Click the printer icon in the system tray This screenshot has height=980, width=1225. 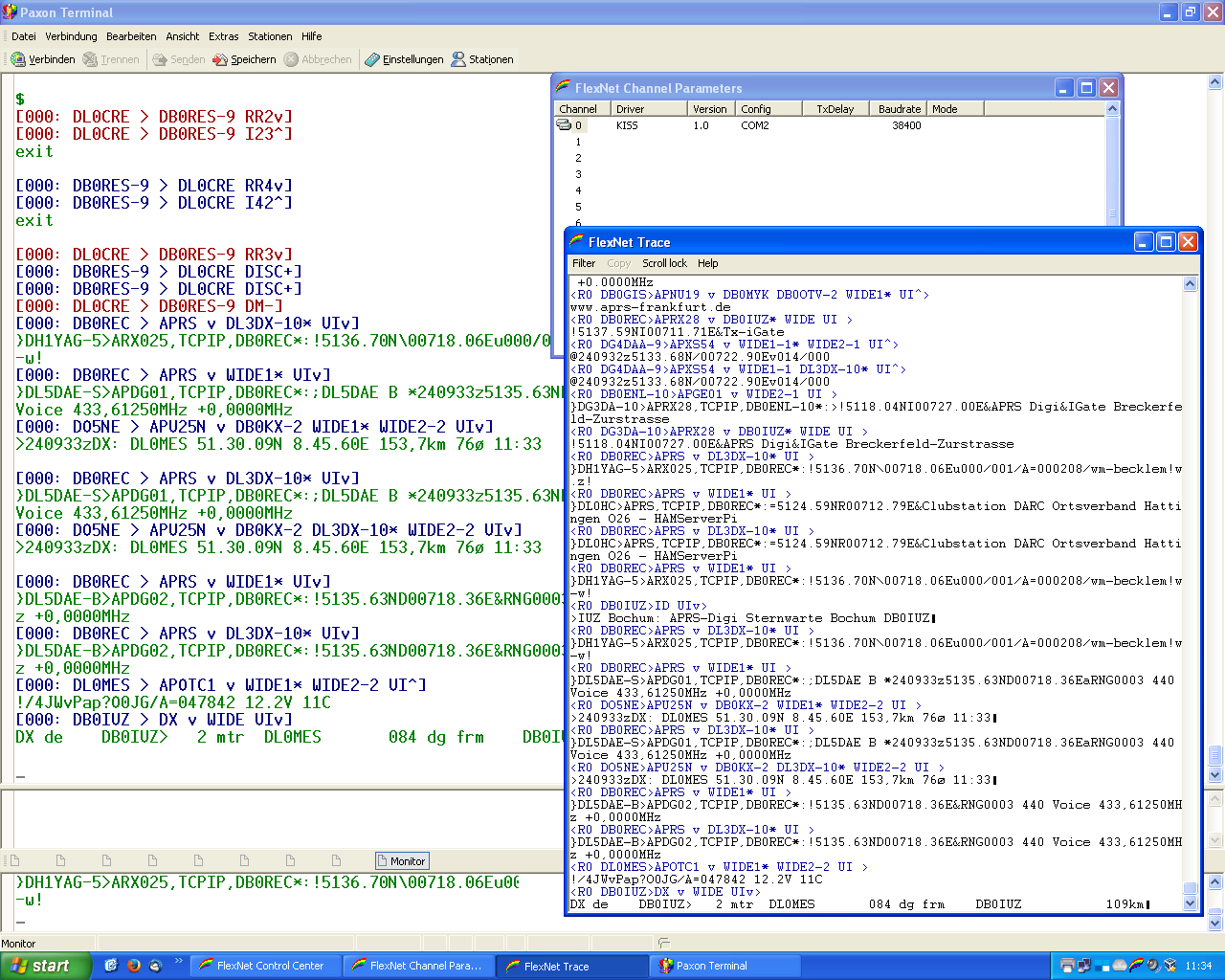[x=1068, y=966]
